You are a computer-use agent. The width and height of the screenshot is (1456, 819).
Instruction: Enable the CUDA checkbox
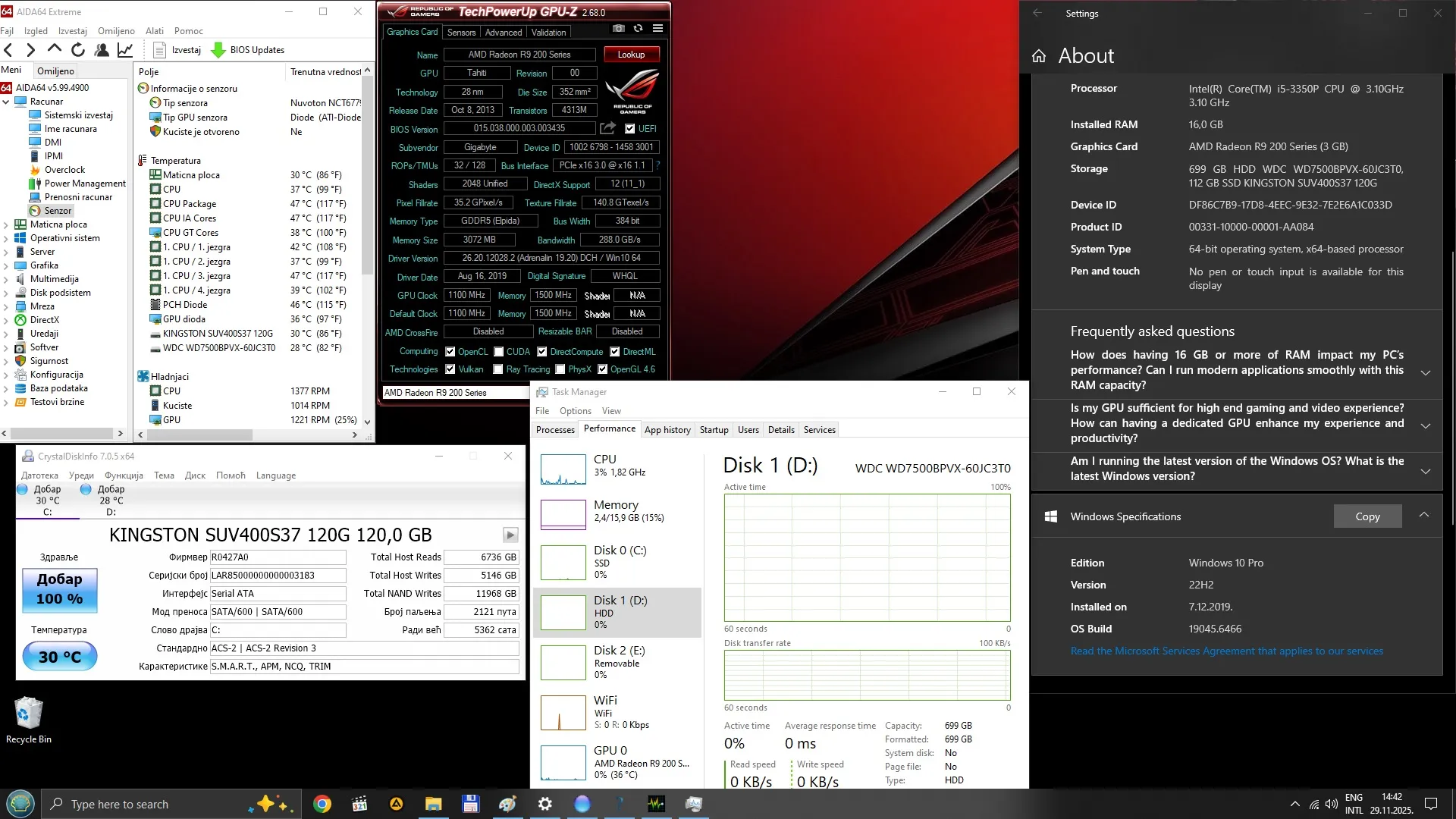click(x=499, y=352)
